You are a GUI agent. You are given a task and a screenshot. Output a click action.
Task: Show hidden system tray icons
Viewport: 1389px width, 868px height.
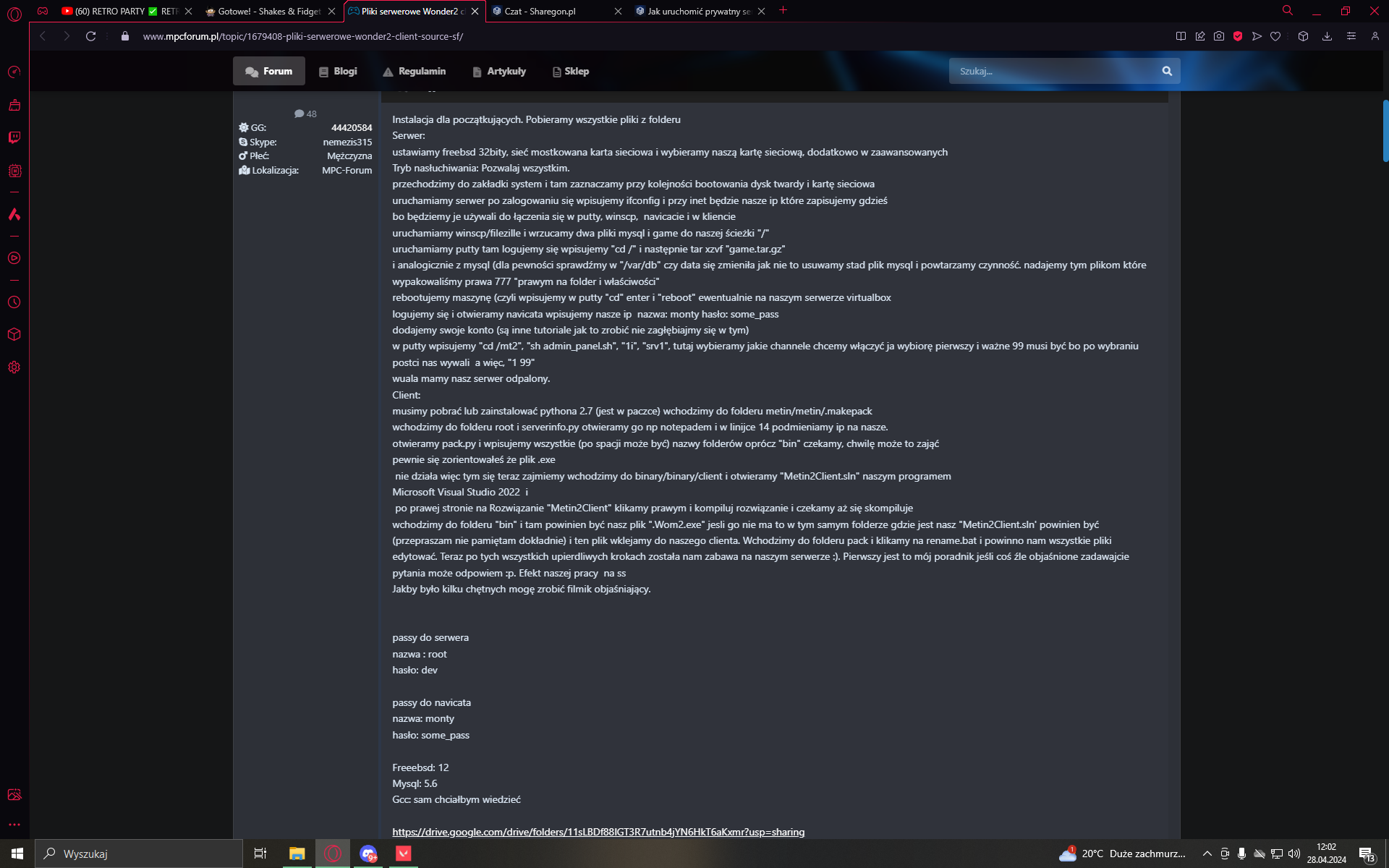1207,854
